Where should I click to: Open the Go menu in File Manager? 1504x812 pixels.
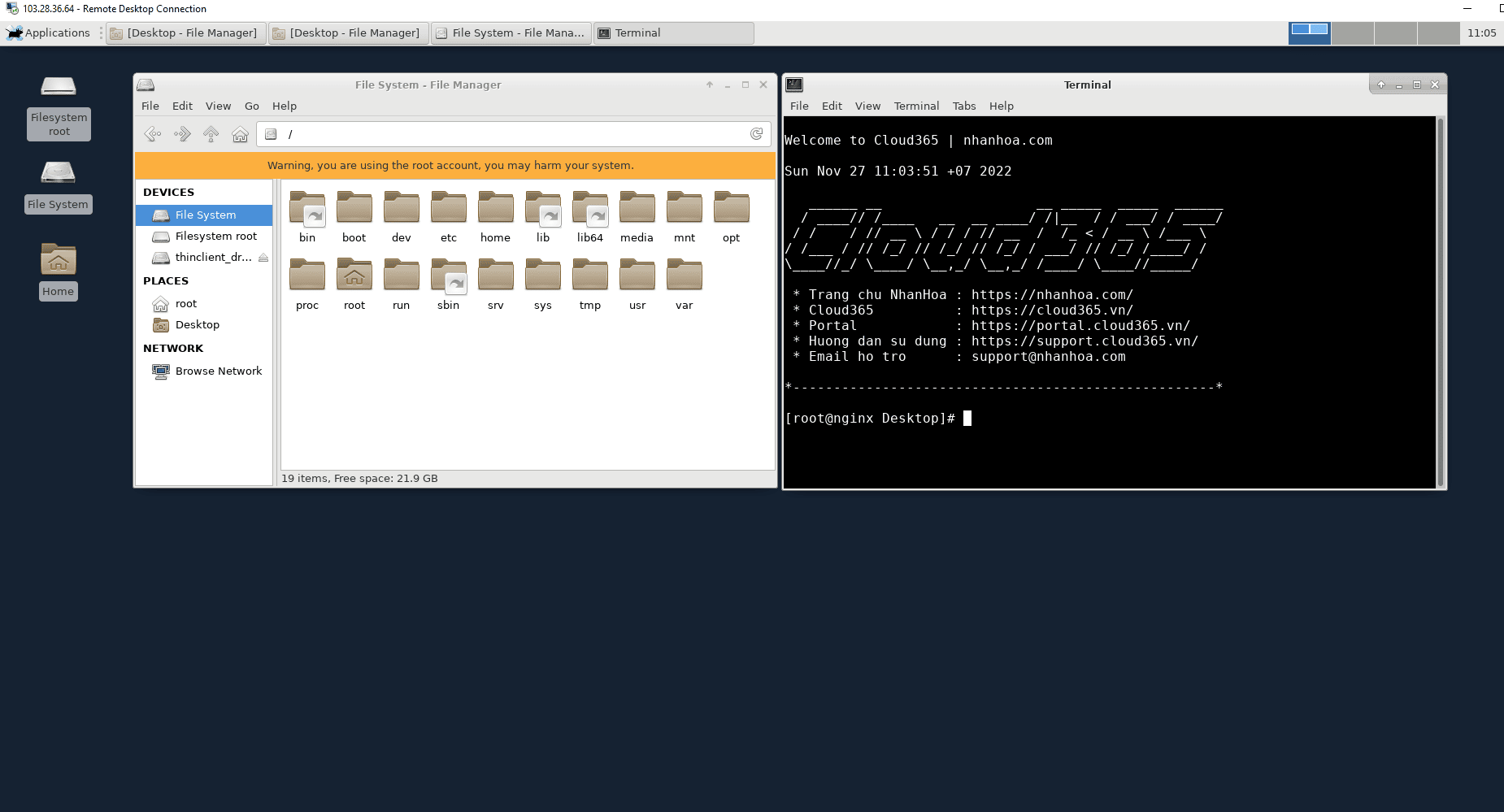click(x=251, y=106)
